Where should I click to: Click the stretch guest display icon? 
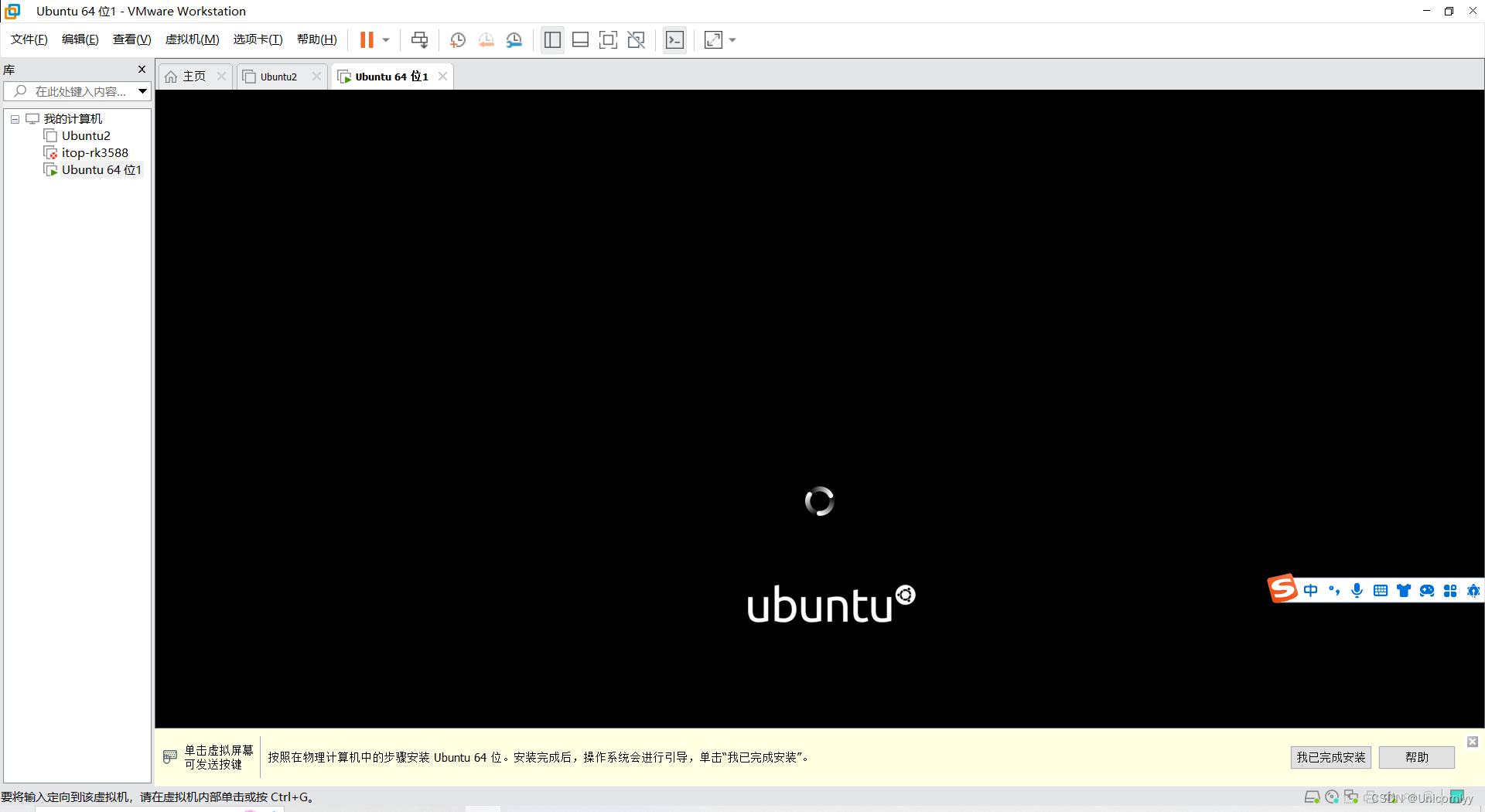click(x=713, y=39)
